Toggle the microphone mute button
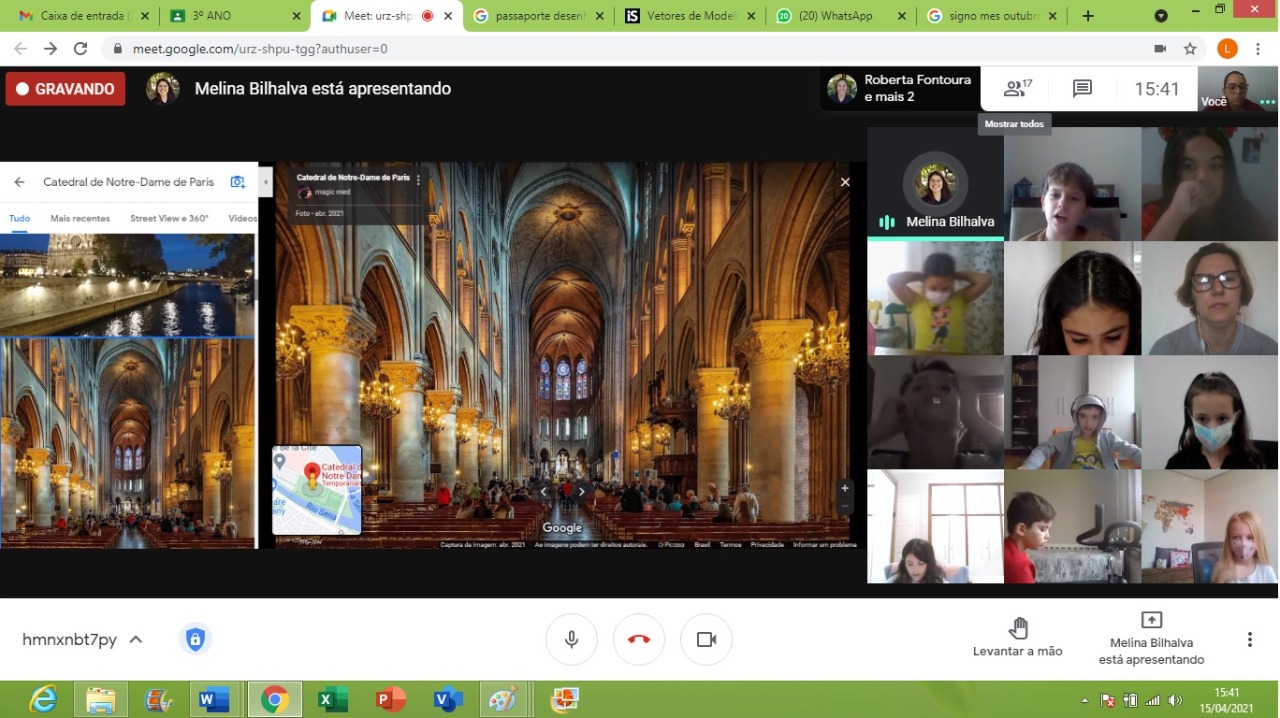The image size is (1280, 718). coord(572,639)
